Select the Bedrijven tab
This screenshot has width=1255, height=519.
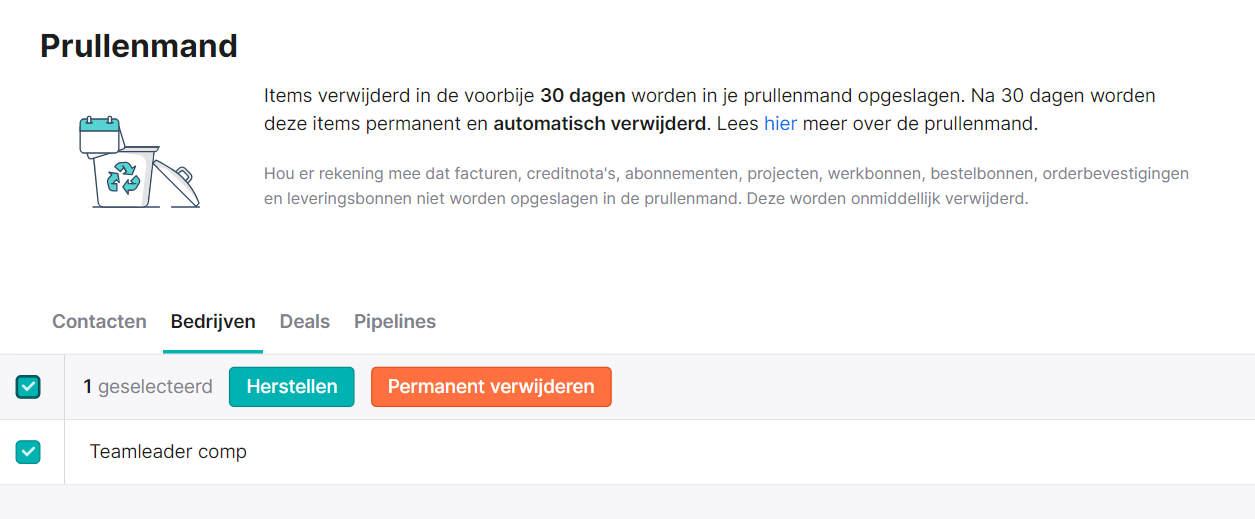(x=213, y=322)
